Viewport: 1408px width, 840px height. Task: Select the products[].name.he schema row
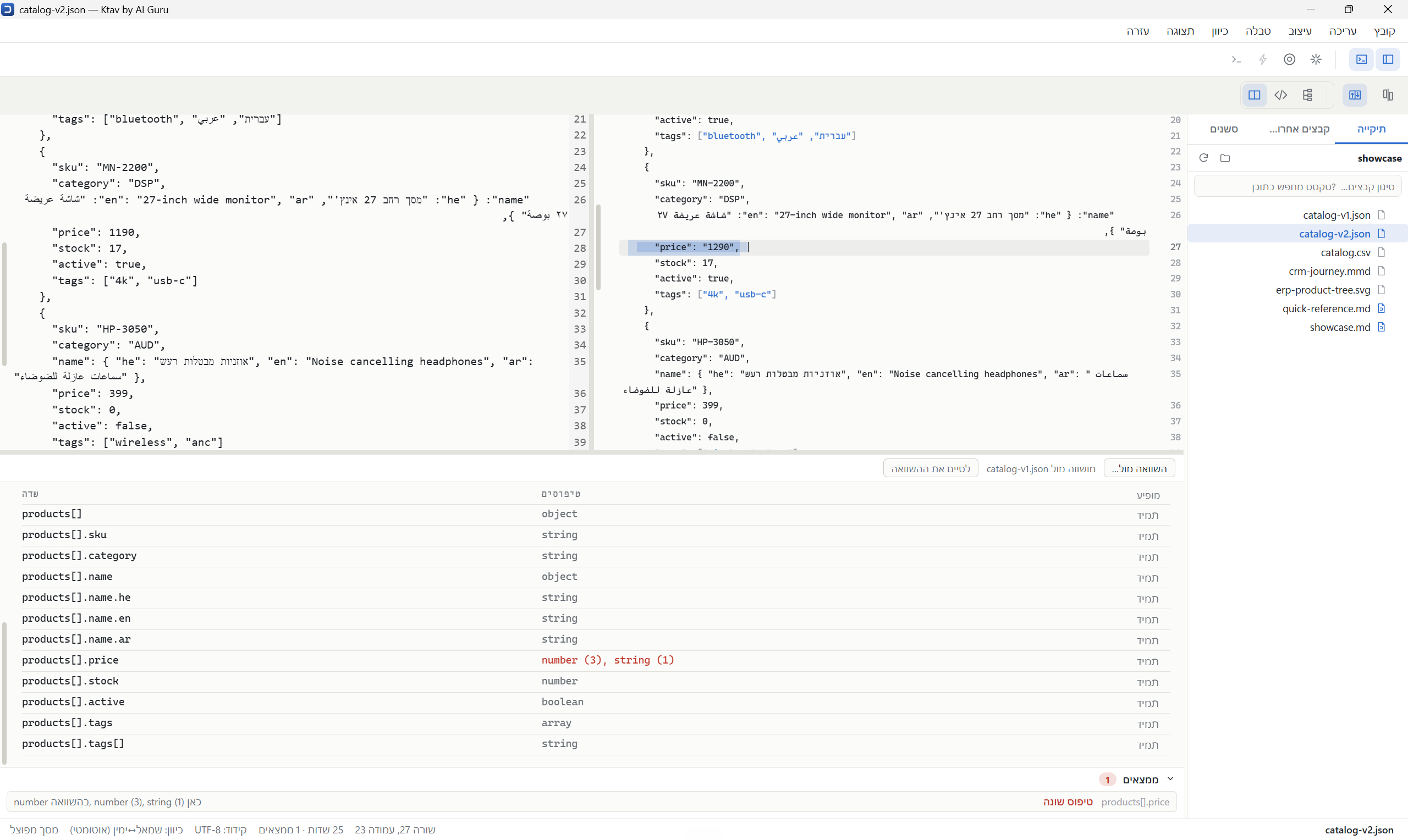pos(596,598)
